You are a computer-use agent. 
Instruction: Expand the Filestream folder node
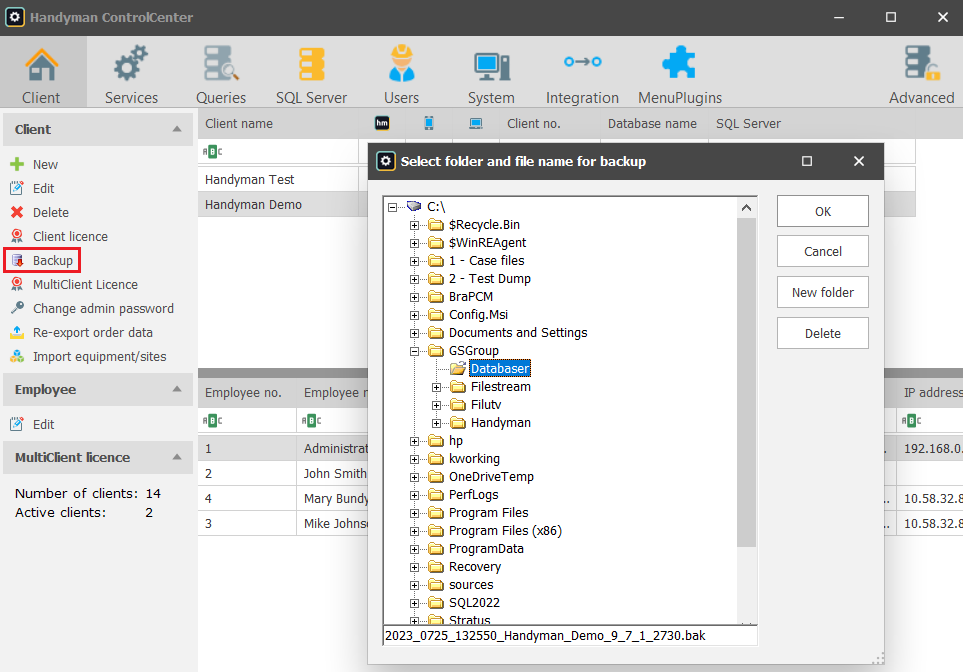(436, 388)
